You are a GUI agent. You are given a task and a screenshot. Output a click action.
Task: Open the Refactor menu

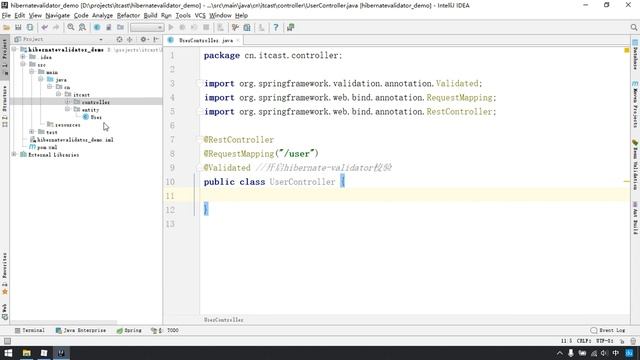tap(128, 16)
